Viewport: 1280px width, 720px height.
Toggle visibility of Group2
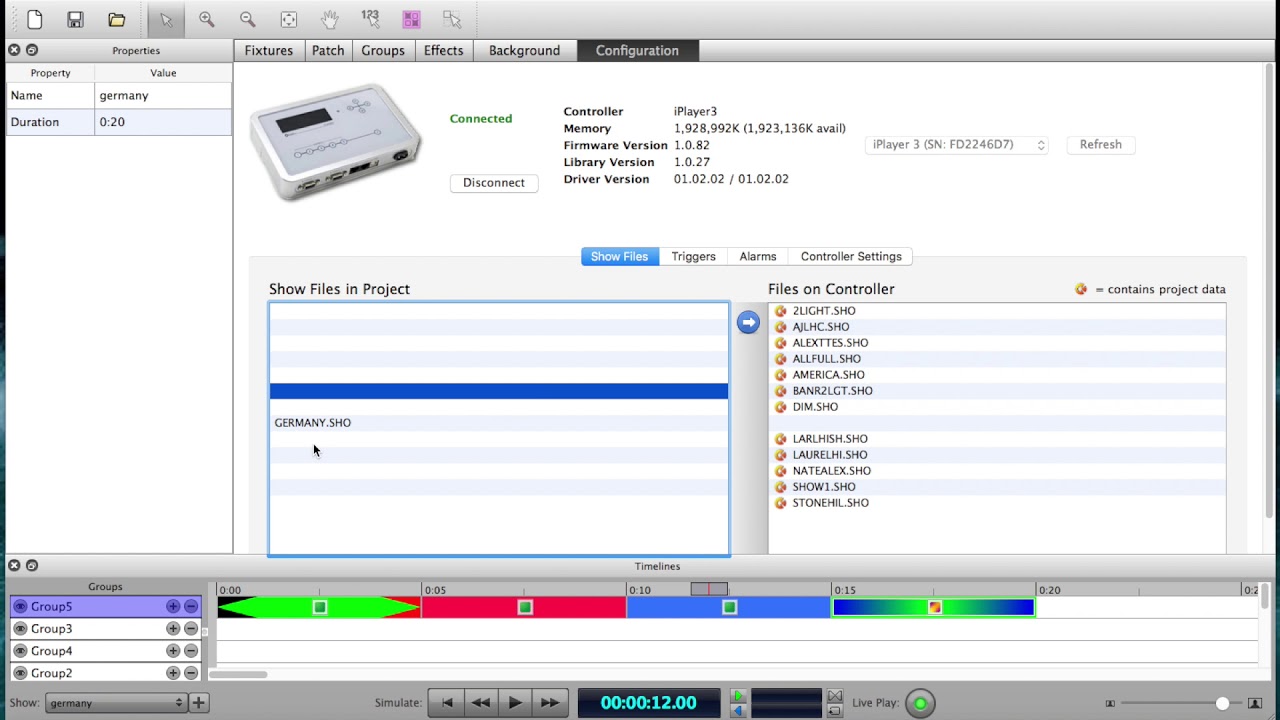(20, 673)
